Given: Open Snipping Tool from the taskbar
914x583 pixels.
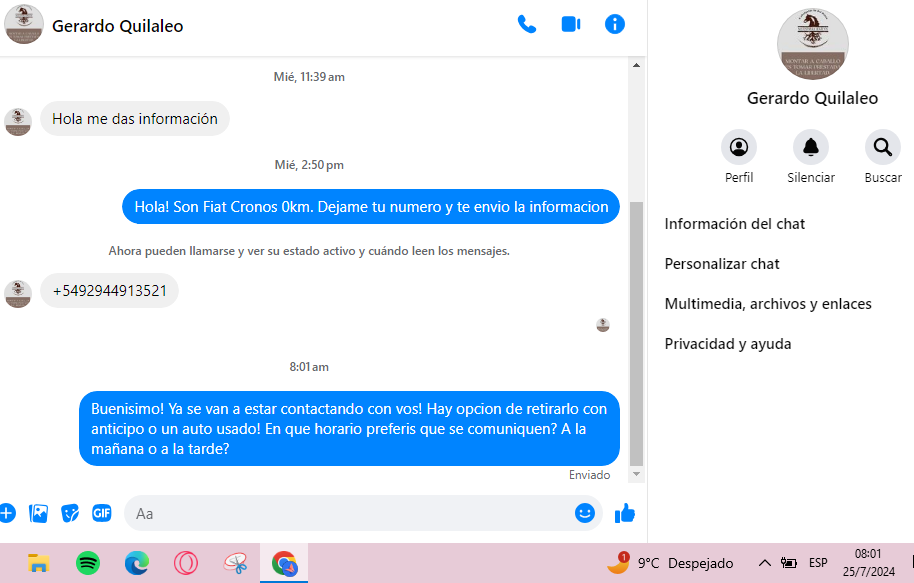Looking at the screenshot, I should [x=235, y=563].
